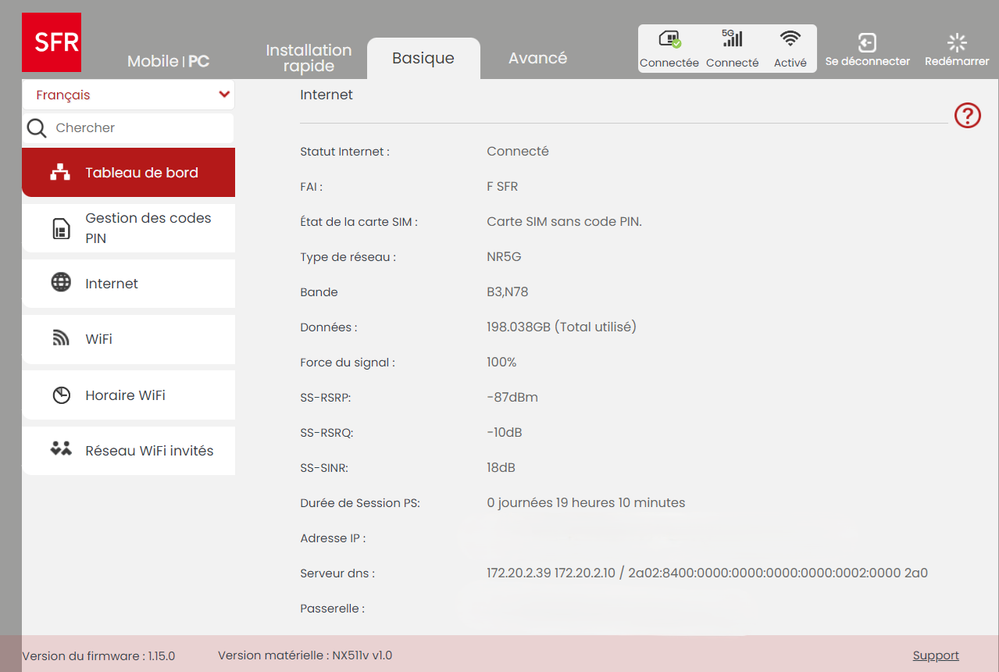
Task: Click the WiFi Activé status icon
Action: click(790, 40)
